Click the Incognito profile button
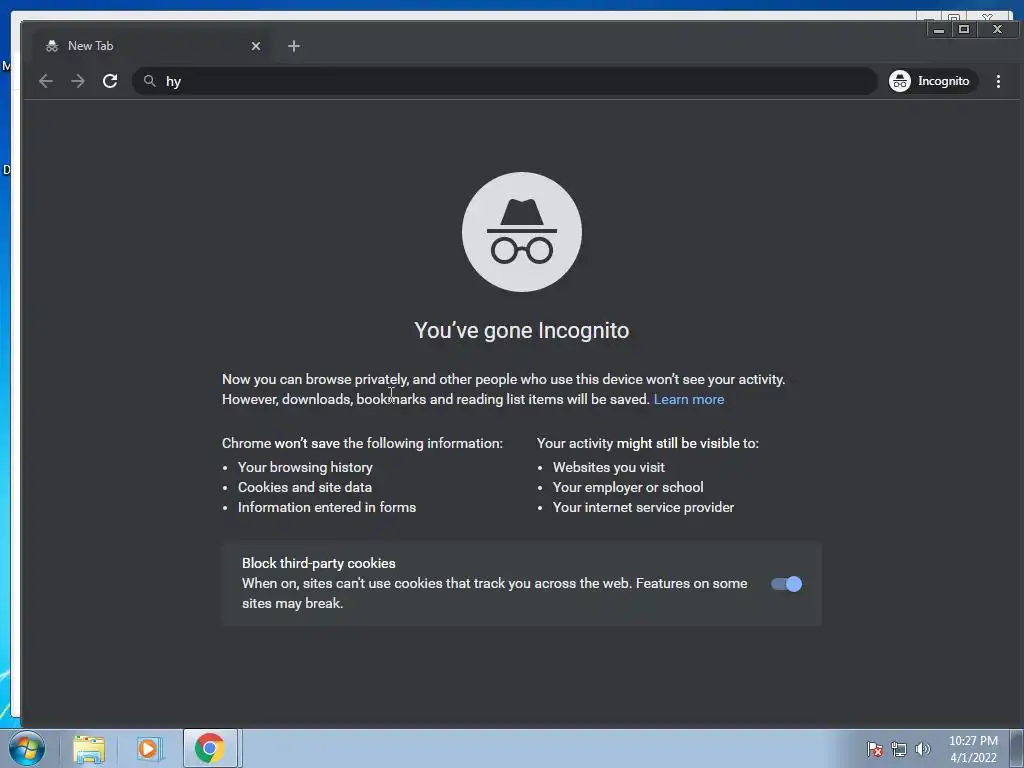 (933, 81)
